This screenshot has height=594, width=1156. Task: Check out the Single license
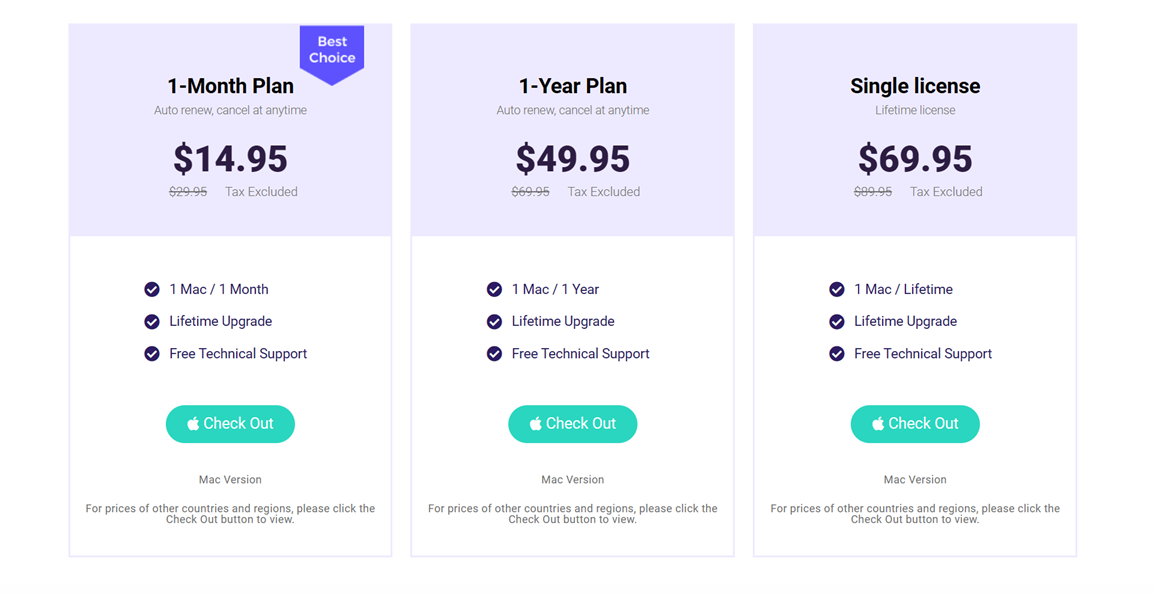click(x=915, y=424)
